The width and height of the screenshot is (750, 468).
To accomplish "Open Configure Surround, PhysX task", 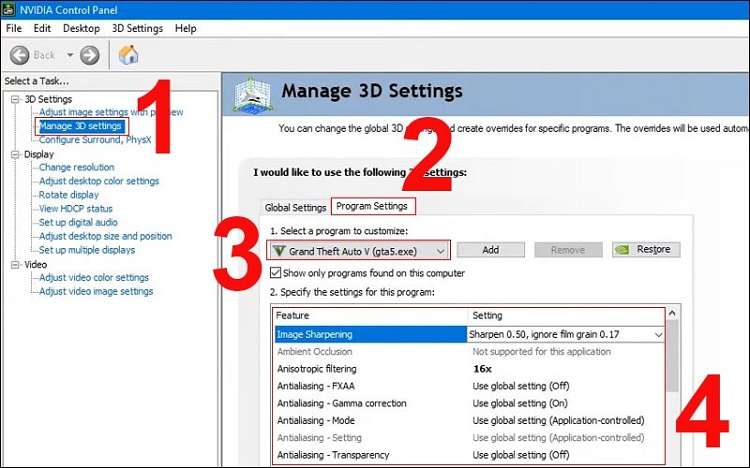I will point(95,140).
